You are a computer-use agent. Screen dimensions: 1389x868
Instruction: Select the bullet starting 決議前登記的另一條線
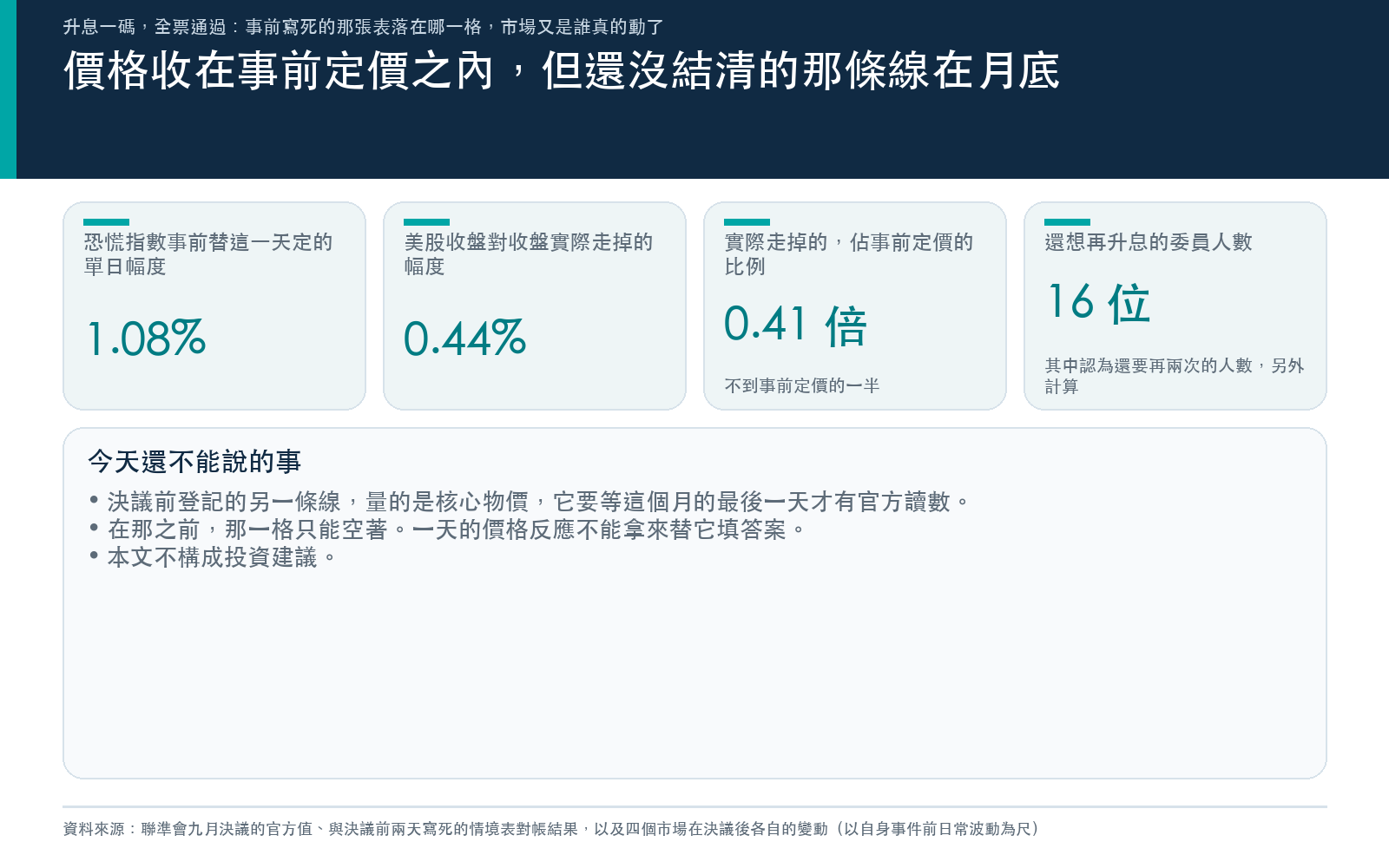click(x=530, y=502)
